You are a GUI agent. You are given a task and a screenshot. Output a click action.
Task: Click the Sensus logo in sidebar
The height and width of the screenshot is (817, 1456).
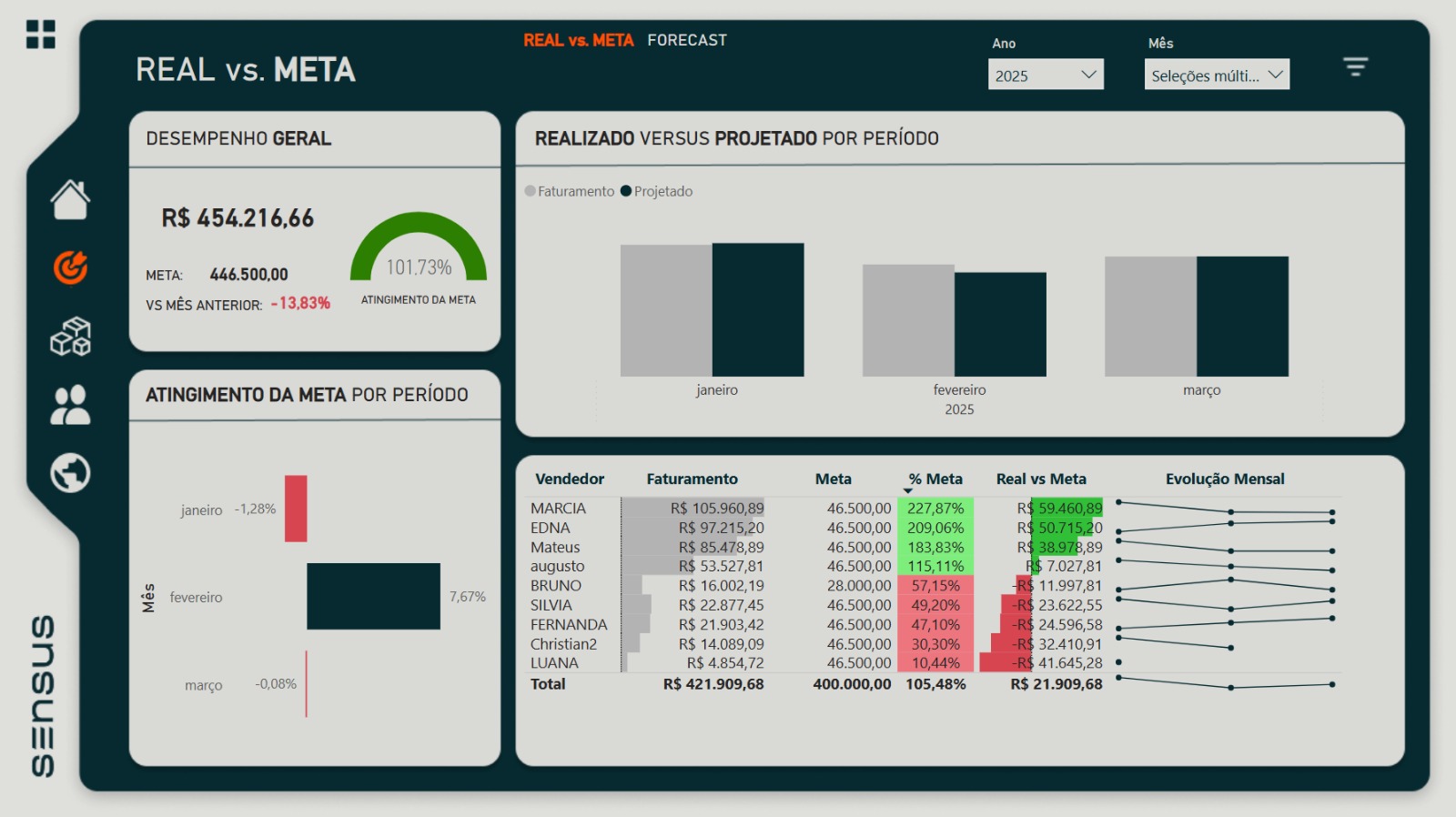point(43,696)
